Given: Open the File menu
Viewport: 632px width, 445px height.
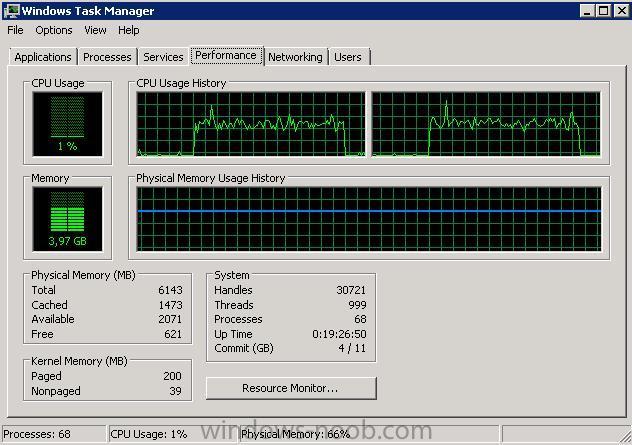Looking at the screenshot, I should pyautogui.click(x=15, y=30).
